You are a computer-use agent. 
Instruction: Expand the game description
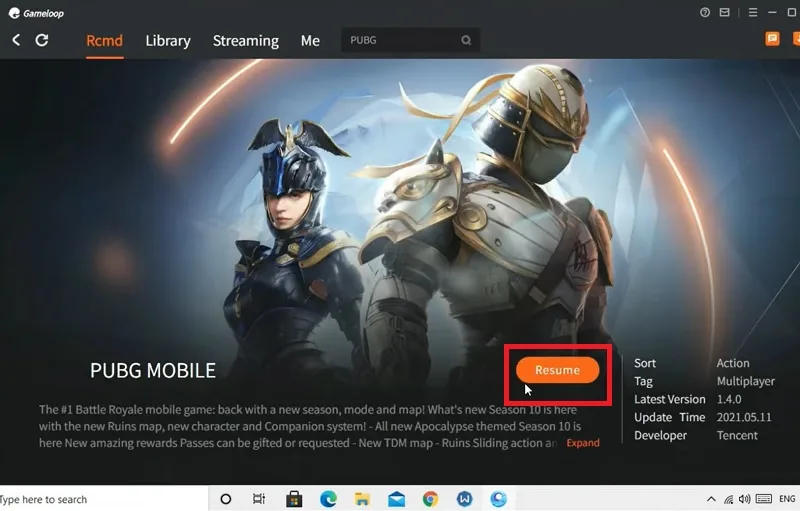583,443
